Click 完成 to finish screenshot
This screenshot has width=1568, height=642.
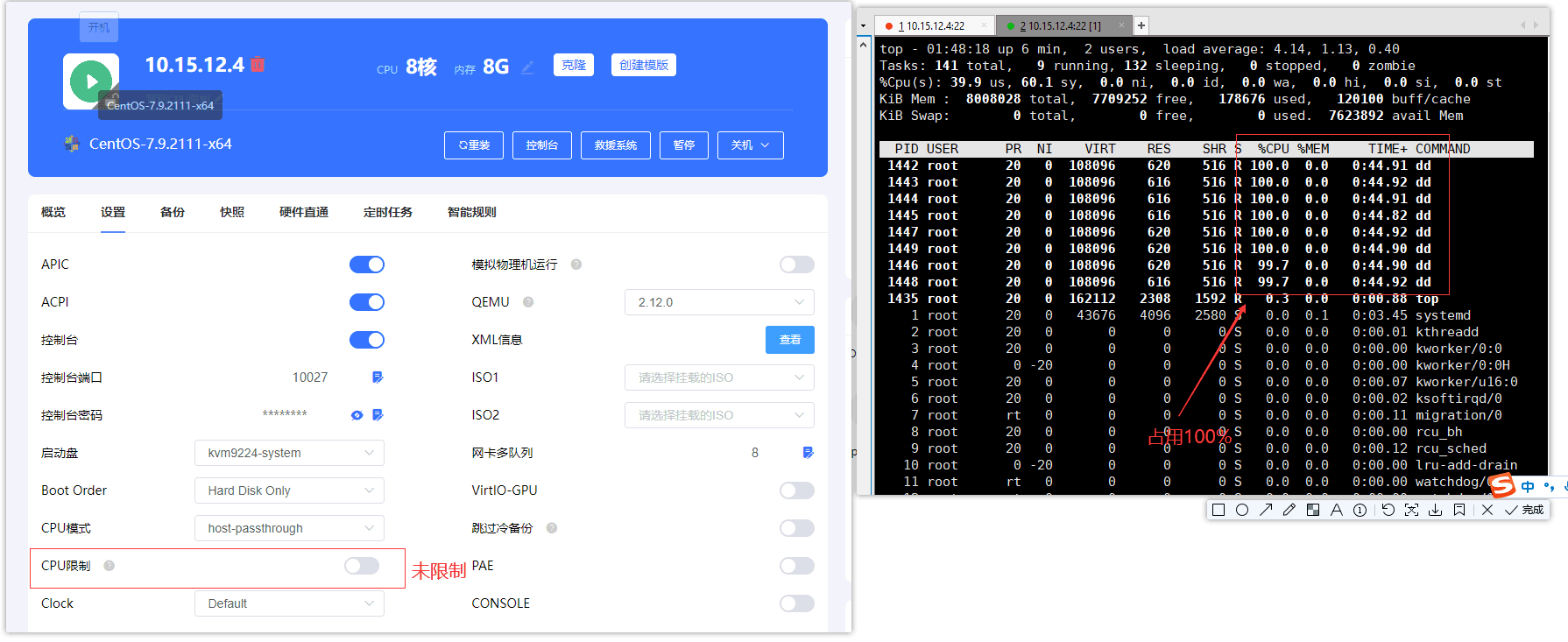[1525, 510]
